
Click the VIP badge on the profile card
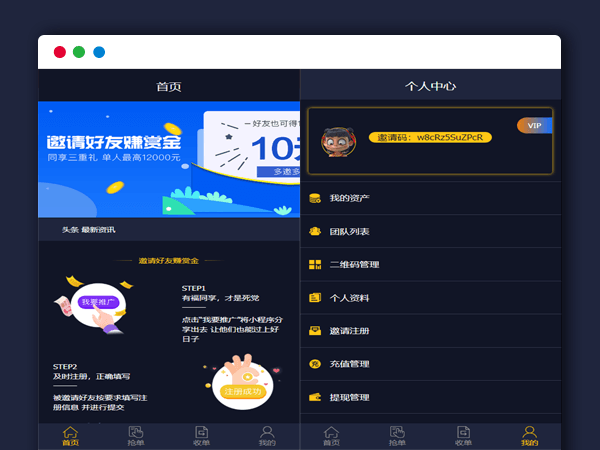534,125
